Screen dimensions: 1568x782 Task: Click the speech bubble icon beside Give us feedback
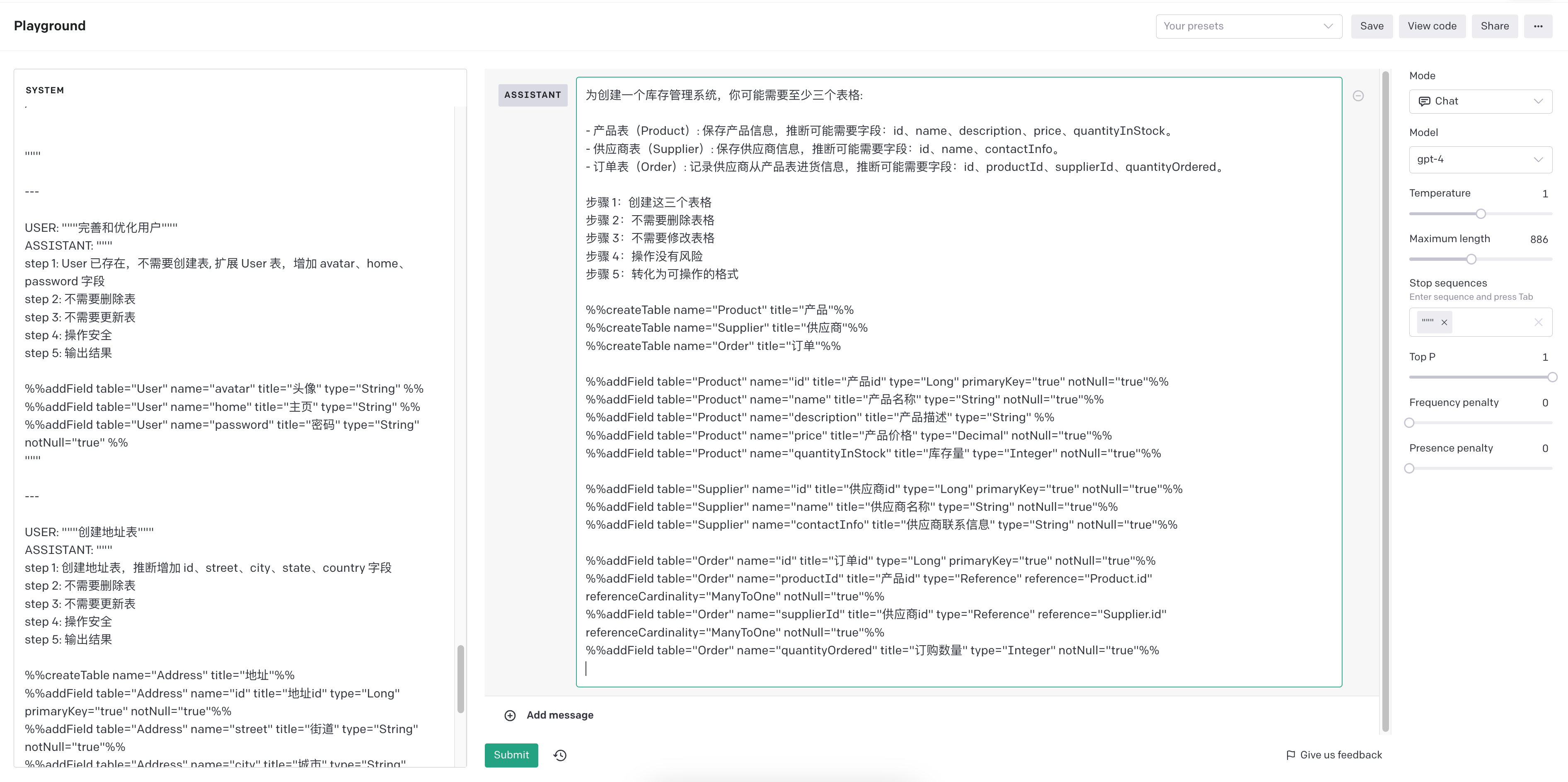(1291, 755)
